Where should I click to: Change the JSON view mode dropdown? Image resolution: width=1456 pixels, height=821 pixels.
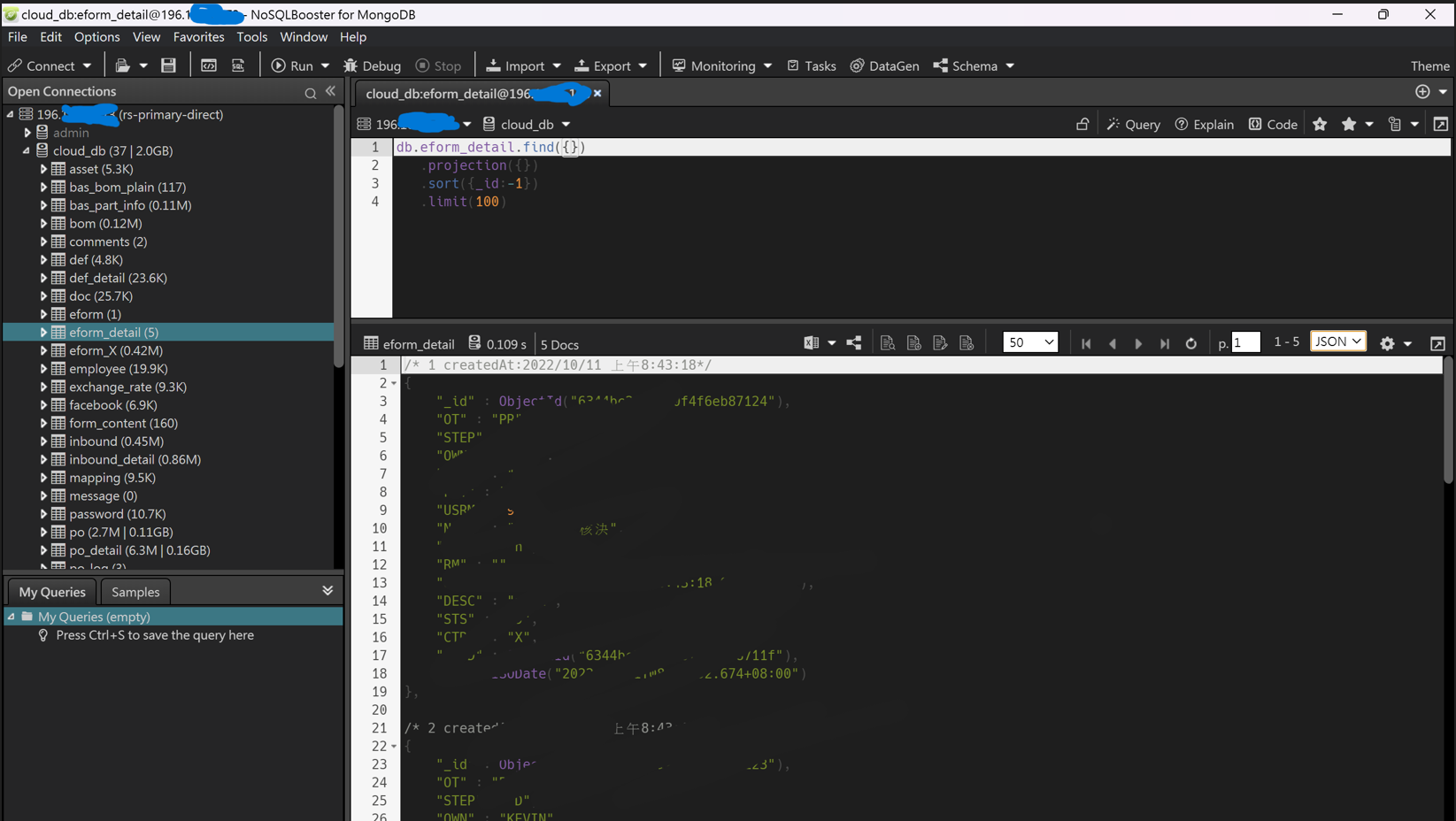point(1338,341)
